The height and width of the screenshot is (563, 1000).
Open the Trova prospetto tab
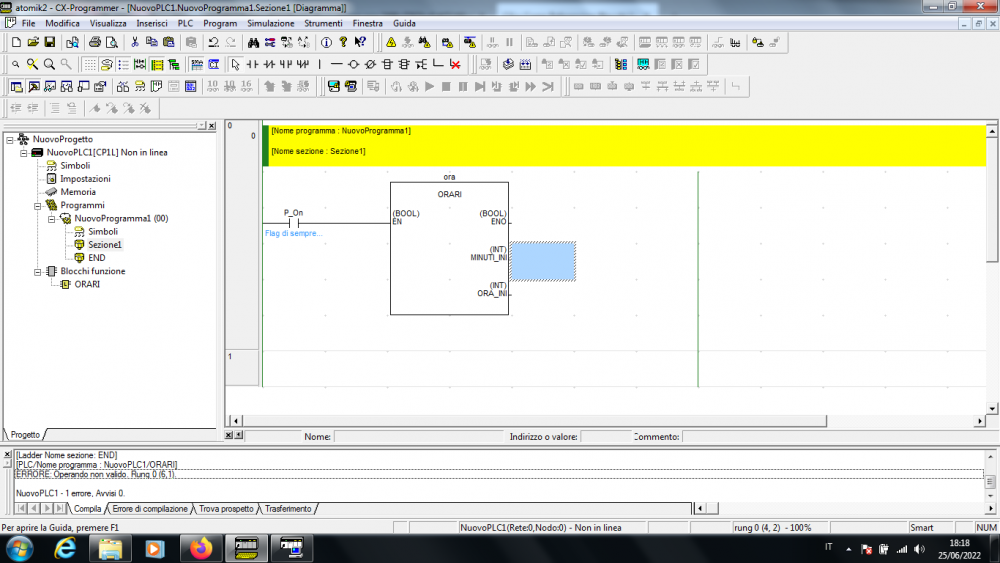226,509
